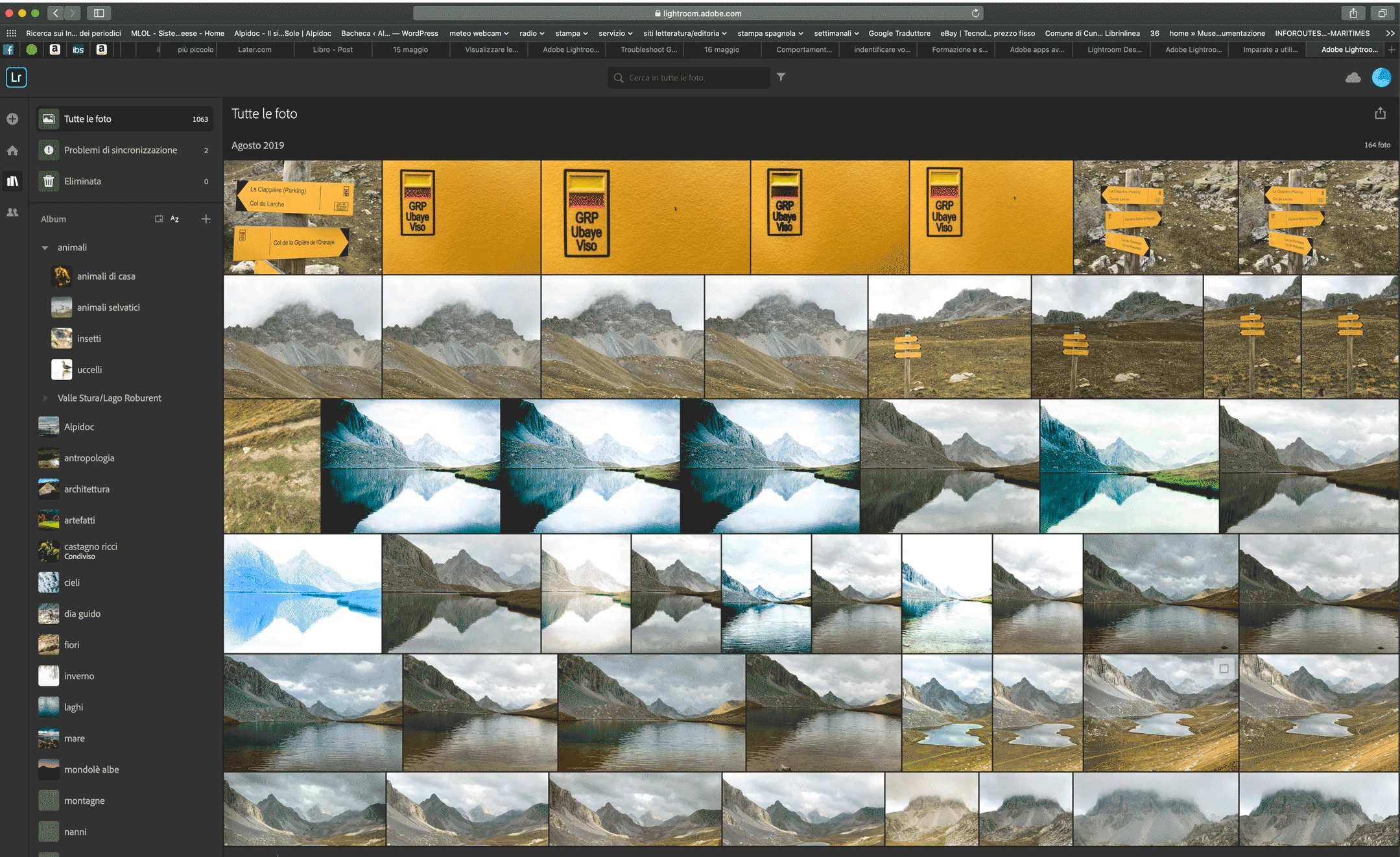Open Problemi di sincronizzazione list
This screenshot has height=857, width=1400.
pos(121,150)
